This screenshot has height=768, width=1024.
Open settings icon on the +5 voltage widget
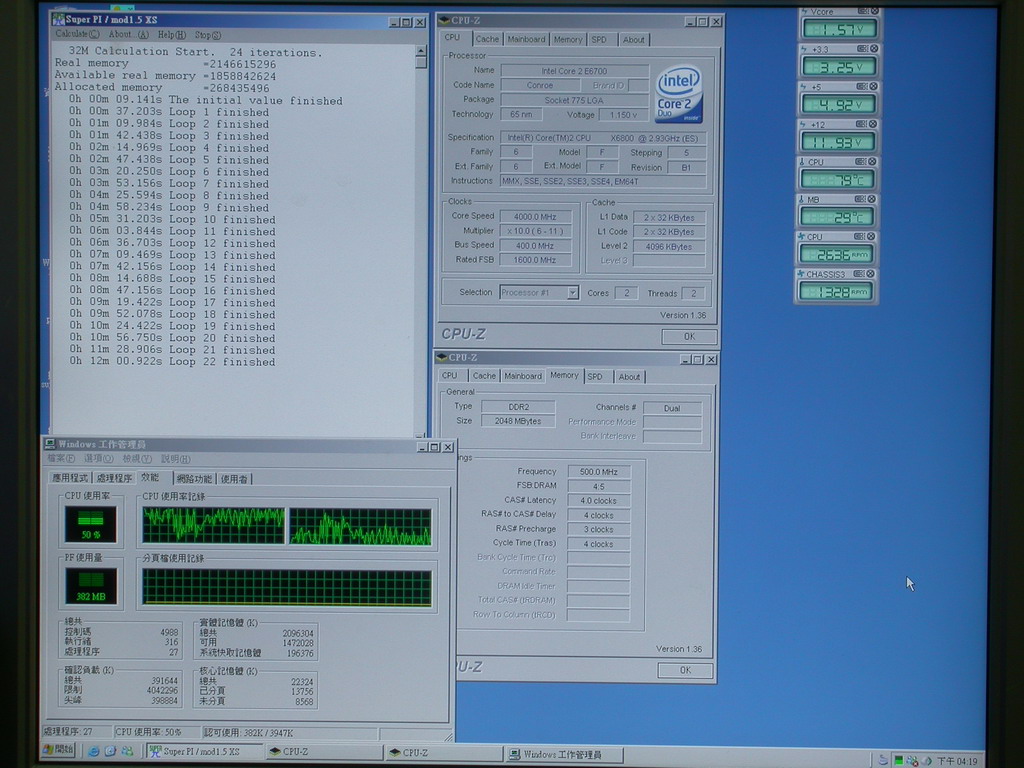pyautogui.click(x=862, y=87)
